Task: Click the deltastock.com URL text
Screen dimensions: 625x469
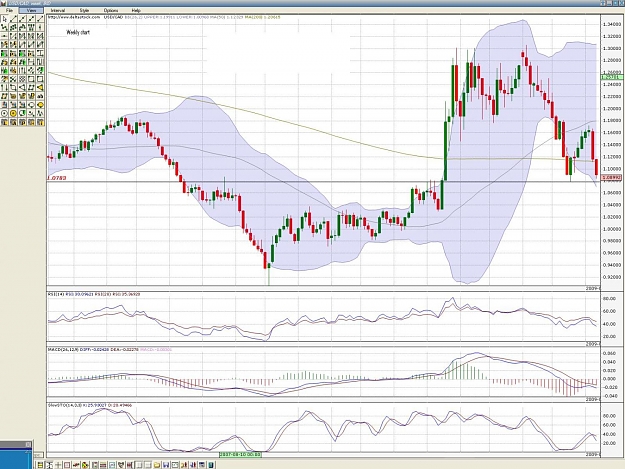Action: click(x=74, y=17)
